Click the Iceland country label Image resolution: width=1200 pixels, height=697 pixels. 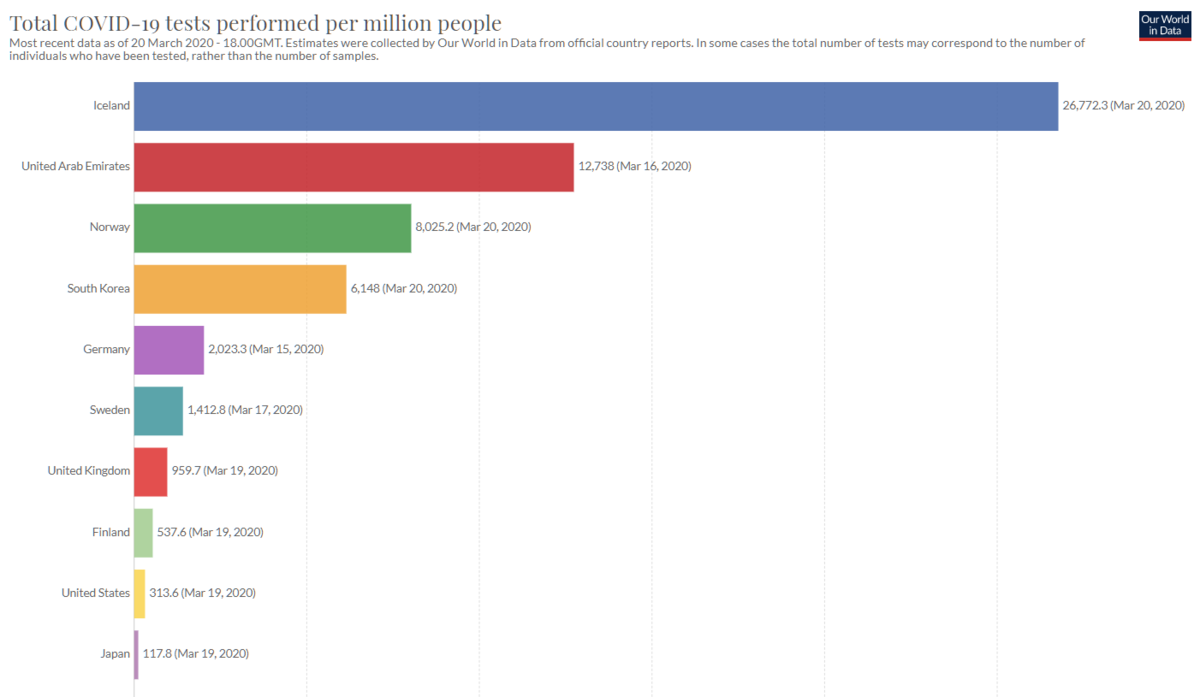[111, 106]
